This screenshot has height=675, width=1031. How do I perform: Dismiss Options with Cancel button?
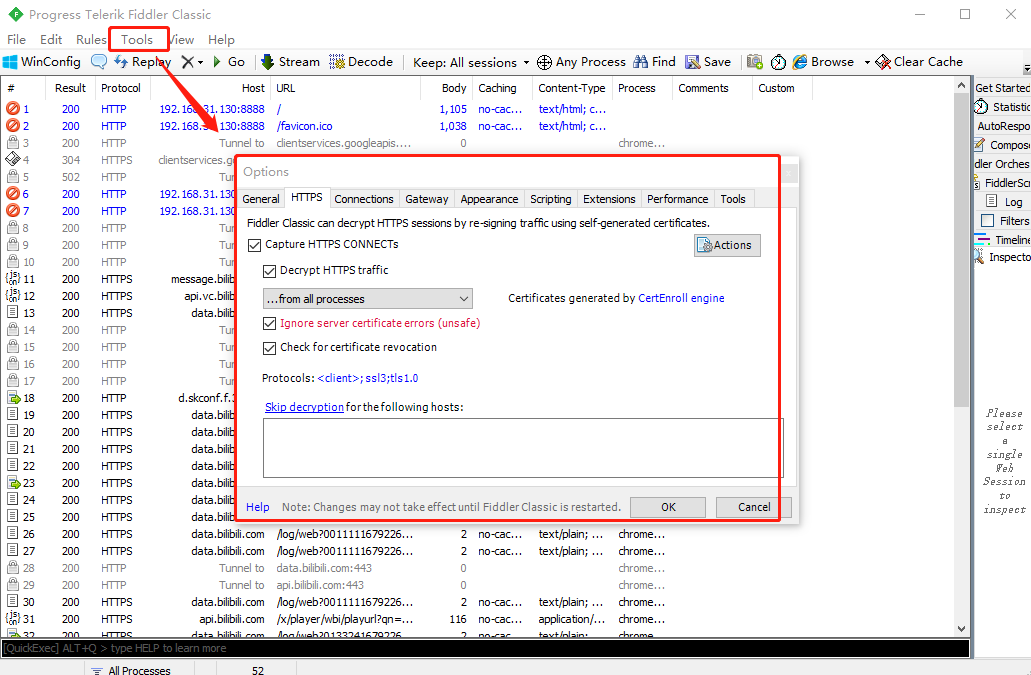point(754,507)
